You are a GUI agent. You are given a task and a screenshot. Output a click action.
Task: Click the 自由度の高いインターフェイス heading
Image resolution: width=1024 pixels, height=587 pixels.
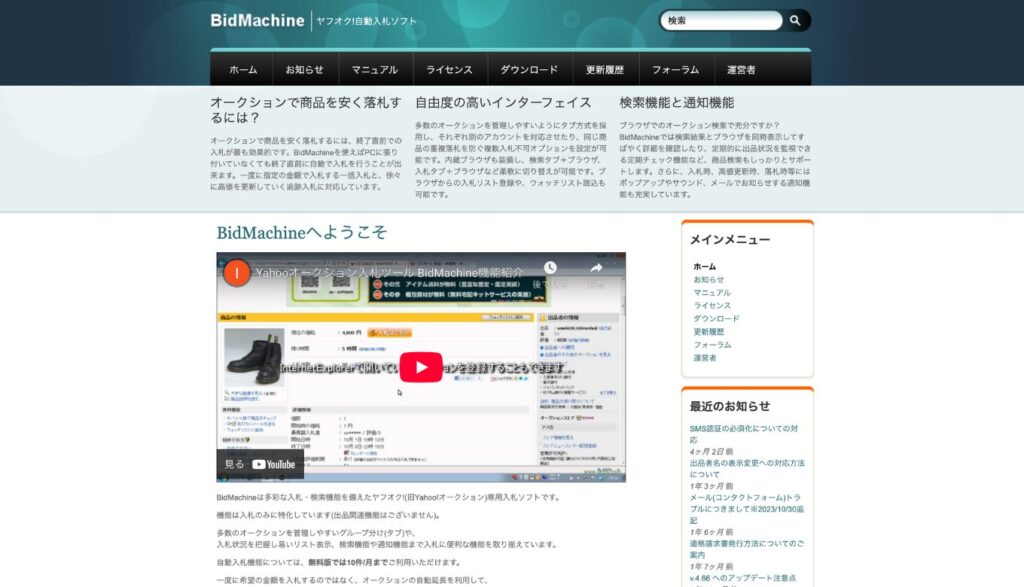(503, 103)
